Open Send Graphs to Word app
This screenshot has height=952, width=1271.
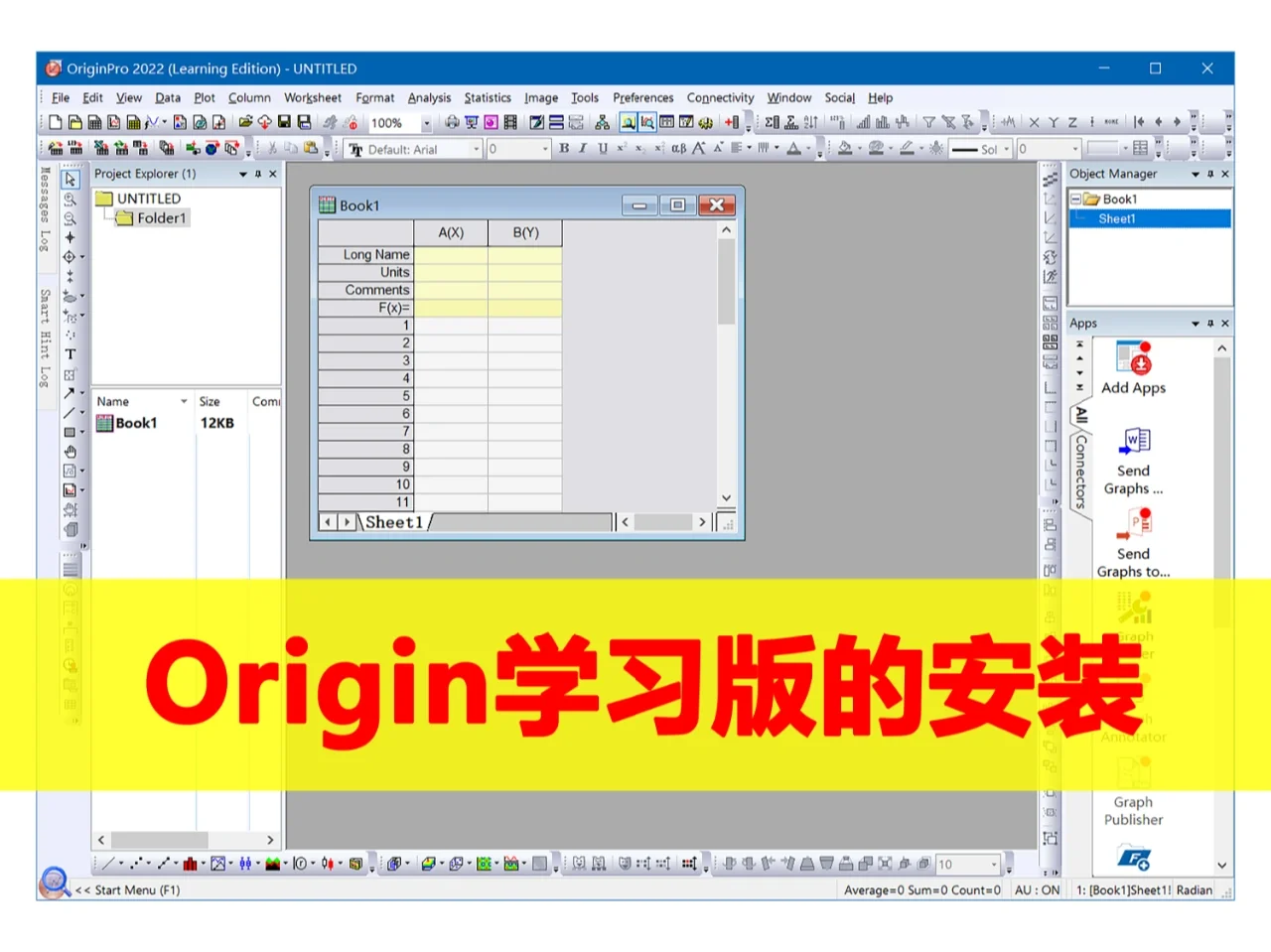1133,462
